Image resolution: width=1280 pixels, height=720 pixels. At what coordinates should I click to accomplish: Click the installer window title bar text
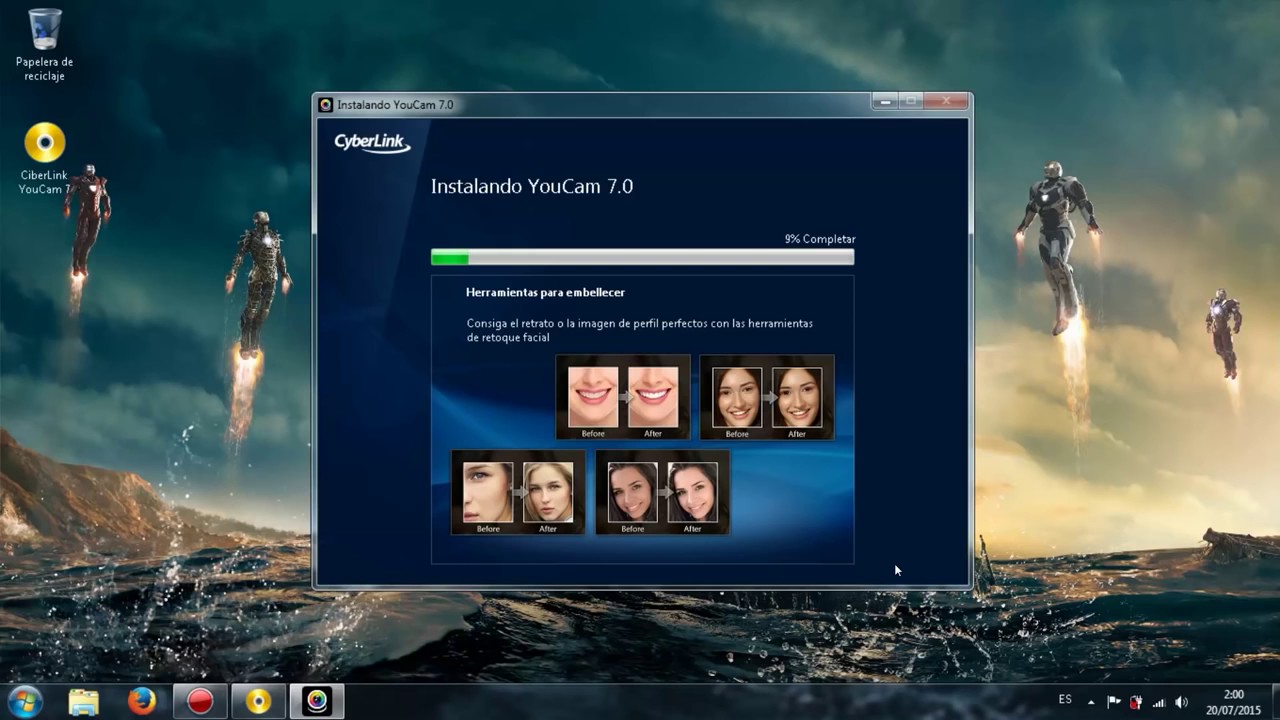pyautogui.click(x=395, y=104)
